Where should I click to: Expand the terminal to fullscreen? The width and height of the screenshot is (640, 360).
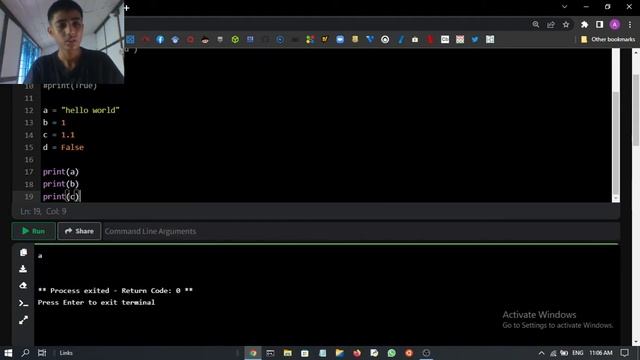point(23,320)
